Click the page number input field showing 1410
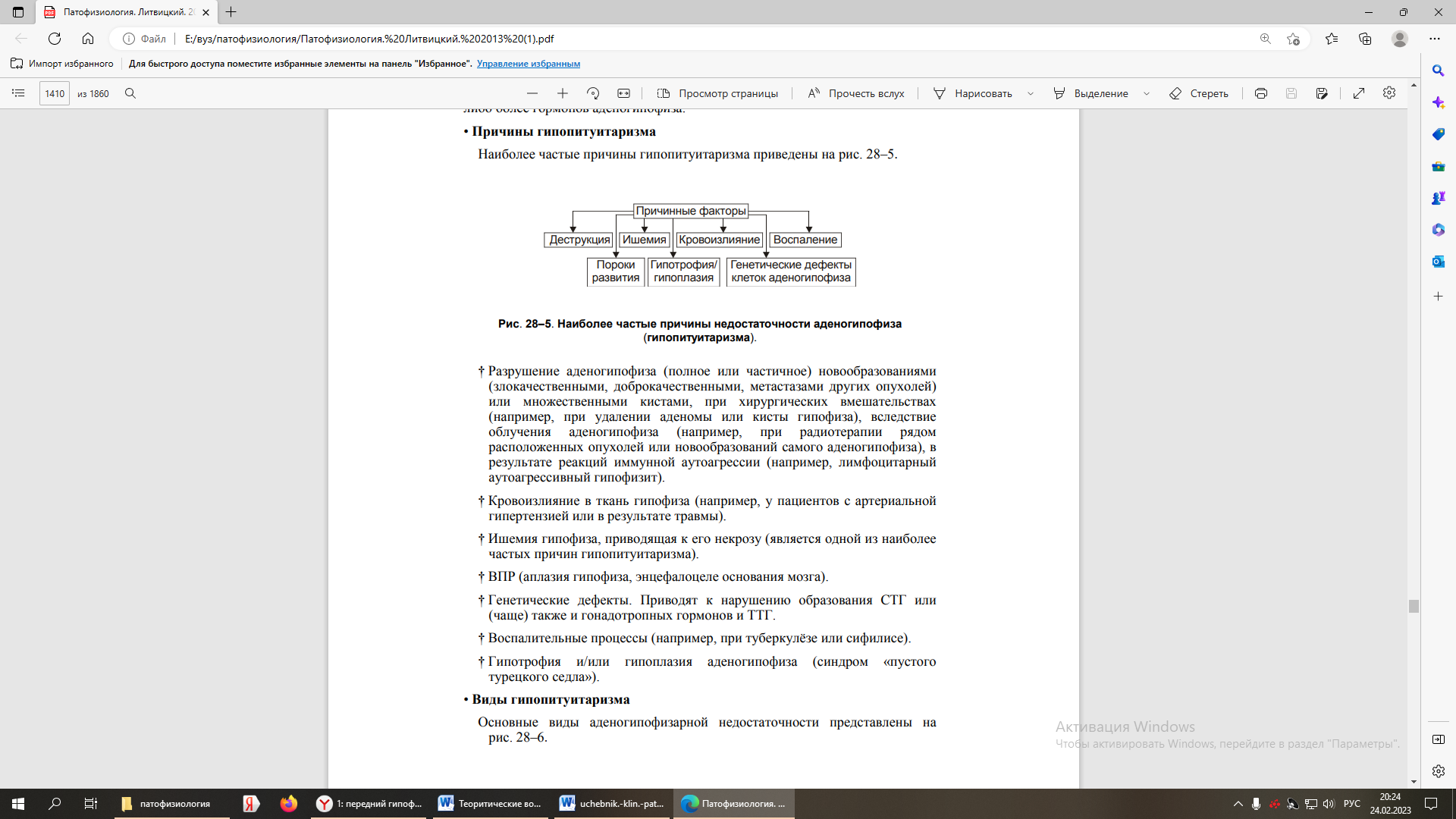 [55, 93]
